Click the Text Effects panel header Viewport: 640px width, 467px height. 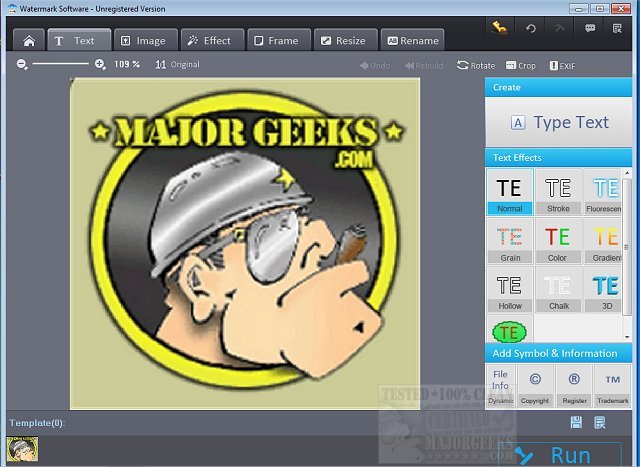pos(558,158)
